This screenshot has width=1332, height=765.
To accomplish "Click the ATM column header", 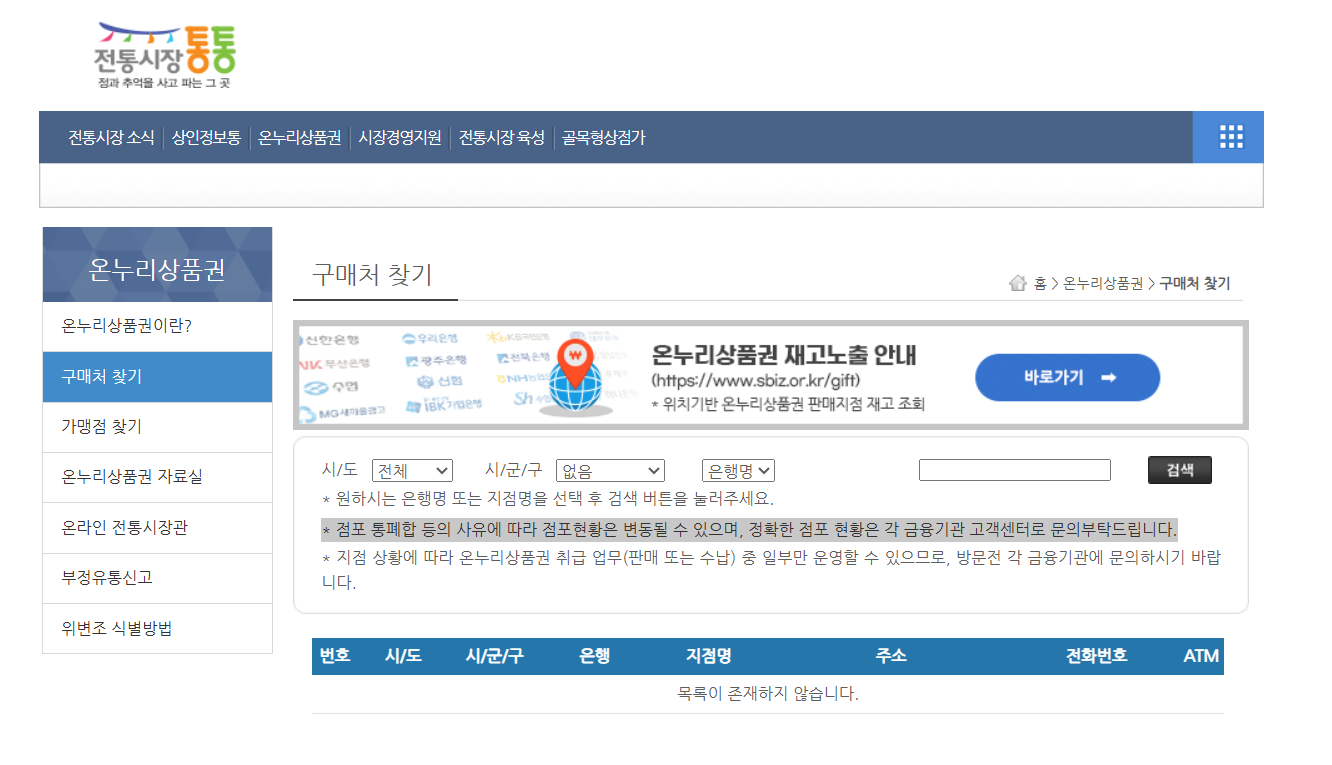I will click(1201, 656).
